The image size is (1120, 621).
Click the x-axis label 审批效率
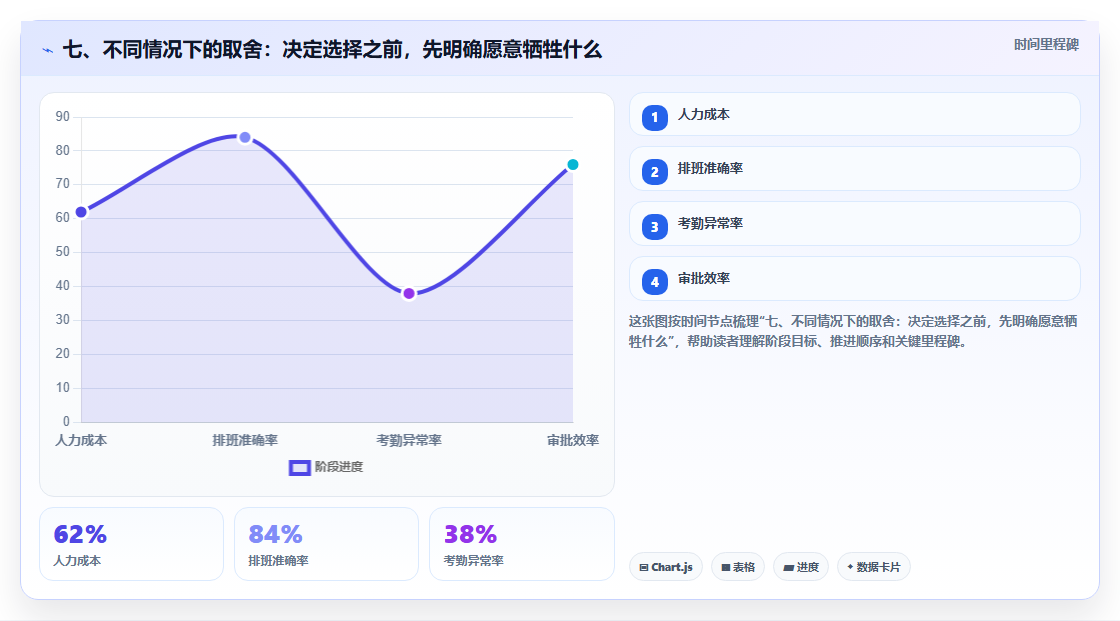pyautogui.click(x=573, y=440)
